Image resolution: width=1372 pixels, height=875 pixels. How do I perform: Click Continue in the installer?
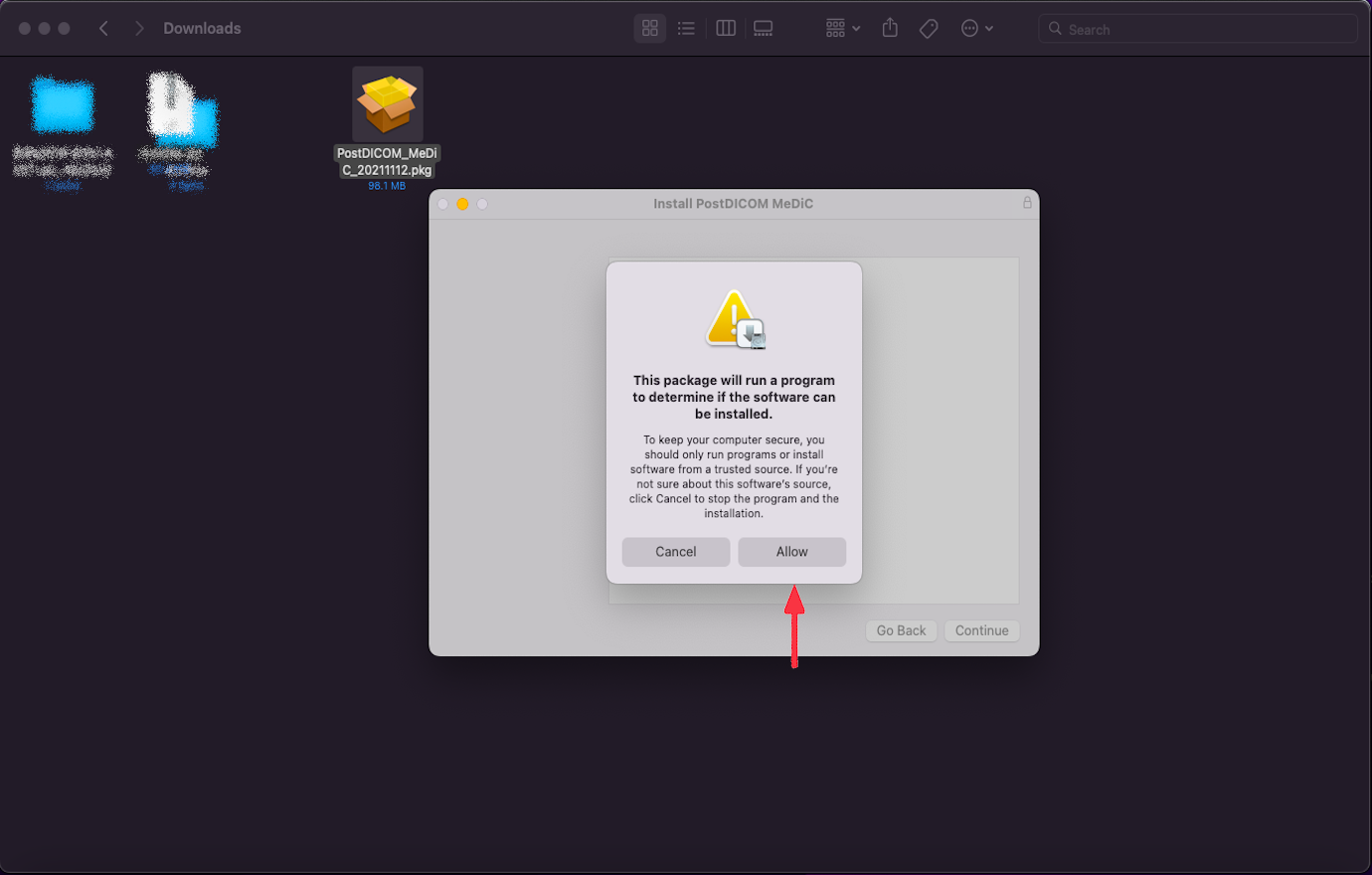click(x=981, y=630)
